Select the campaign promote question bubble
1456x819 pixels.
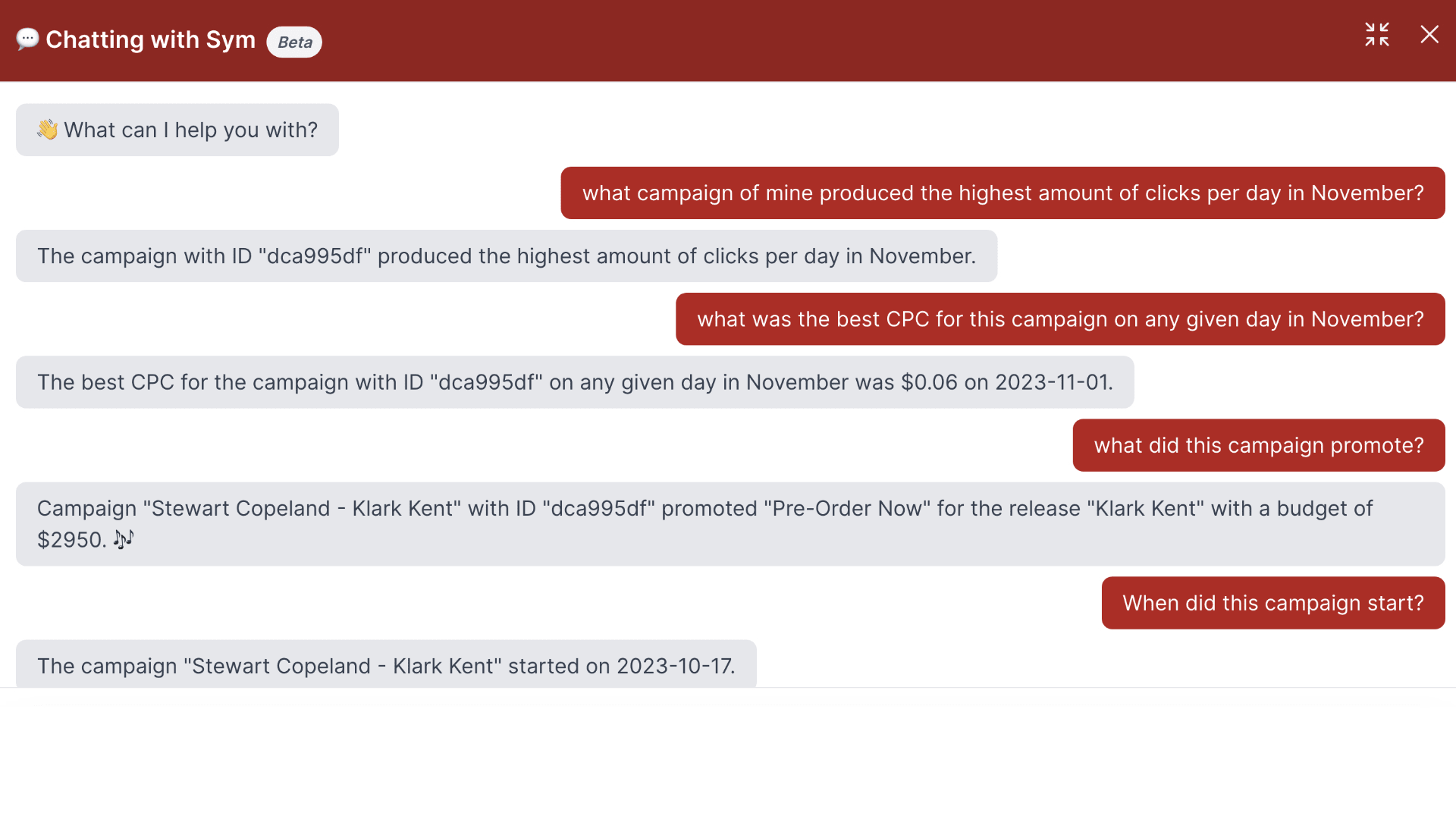1258,446
